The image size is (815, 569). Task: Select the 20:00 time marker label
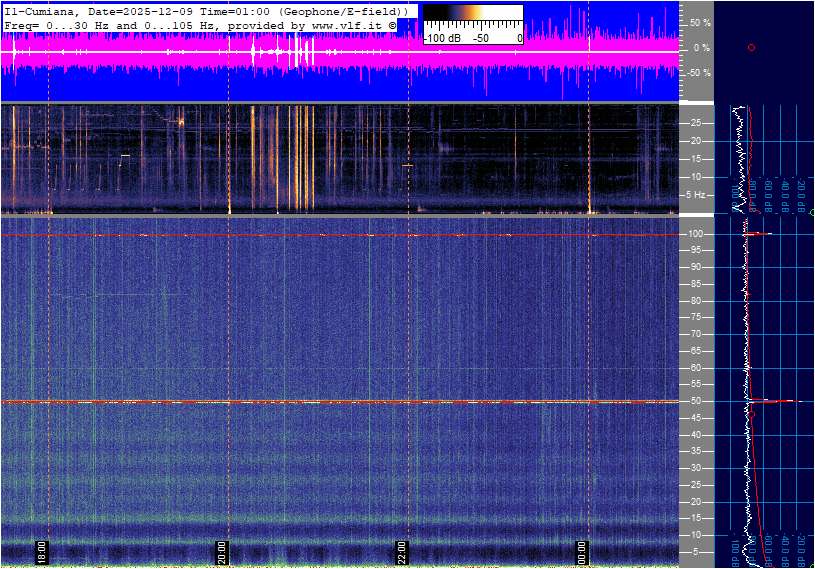(222, 552)
